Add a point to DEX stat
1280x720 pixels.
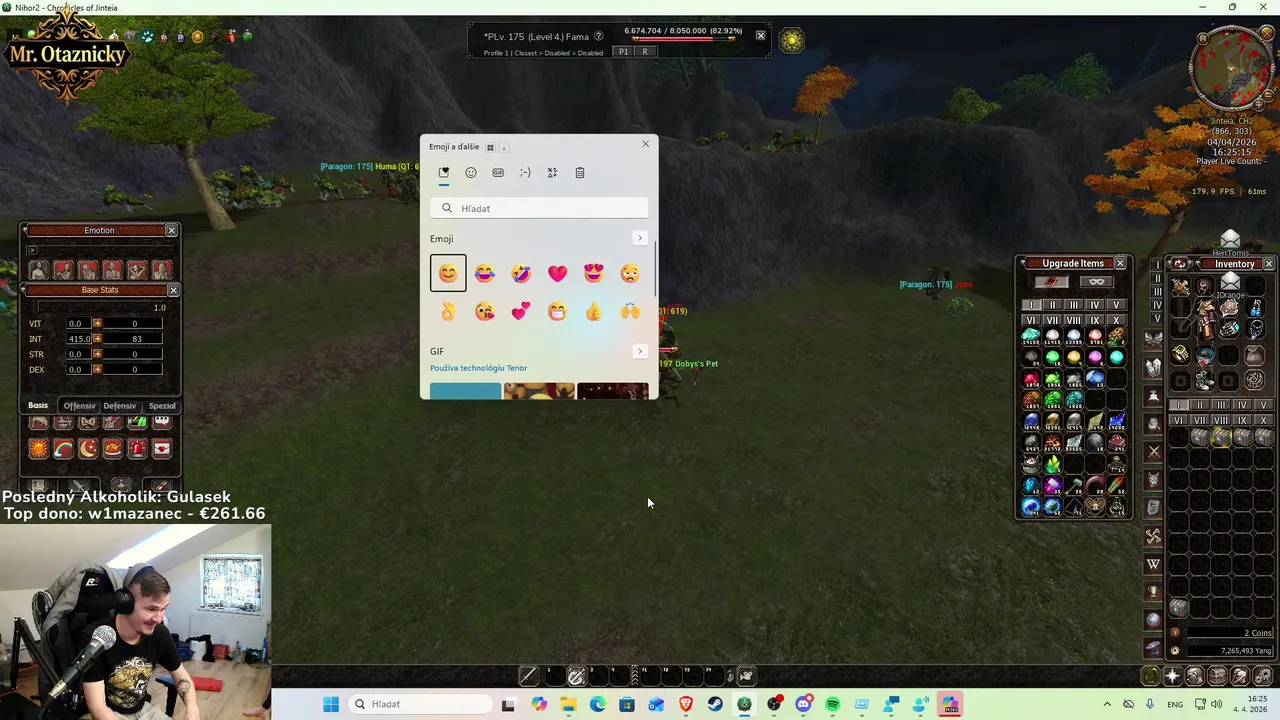tap(97, 370)
